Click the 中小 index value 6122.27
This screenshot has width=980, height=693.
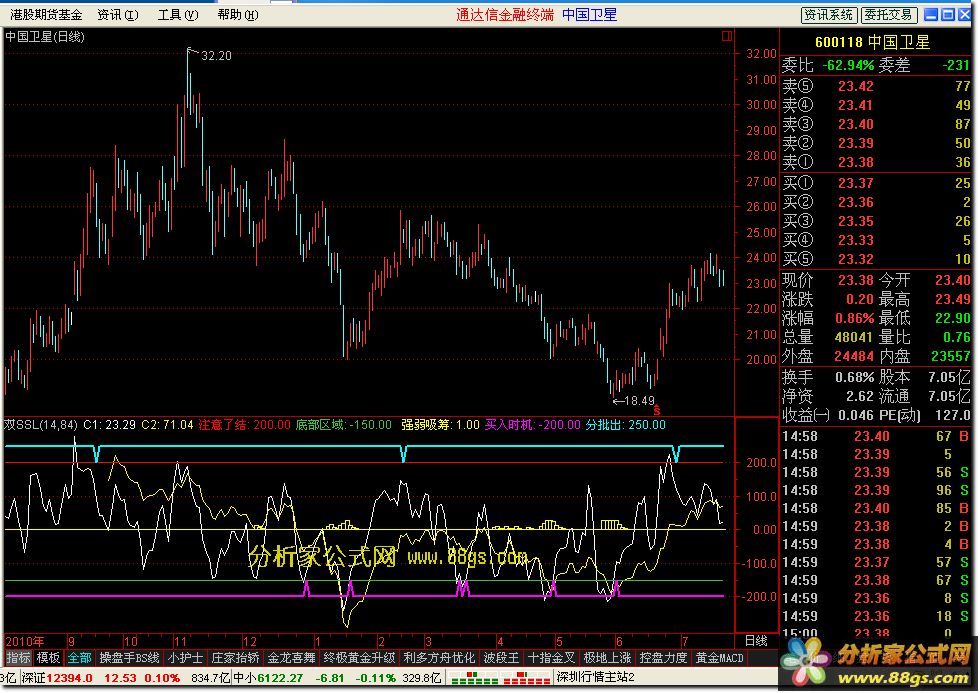pyautogui.click(x=280, y=677)
